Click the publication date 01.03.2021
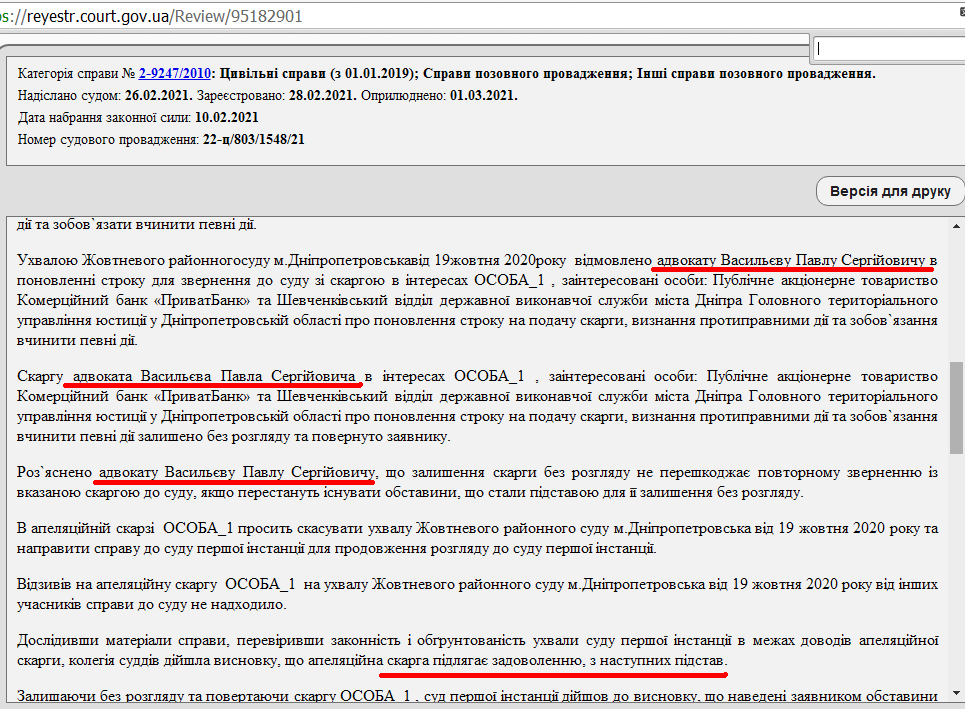Image resolution: width=965 pixels, height=709 pixels. [x=483, y=95]
